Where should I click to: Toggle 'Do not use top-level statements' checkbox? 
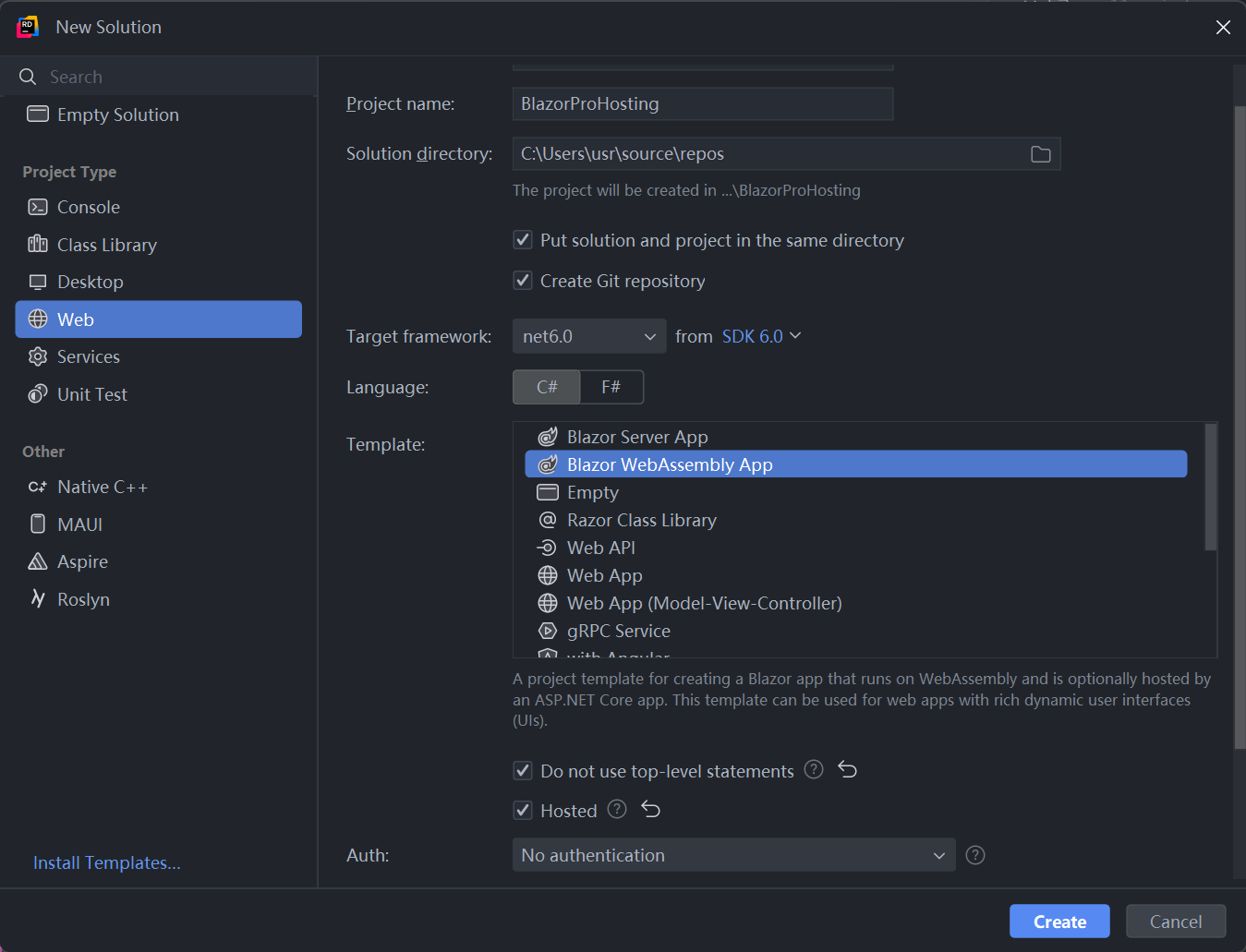tap(523, 771)
